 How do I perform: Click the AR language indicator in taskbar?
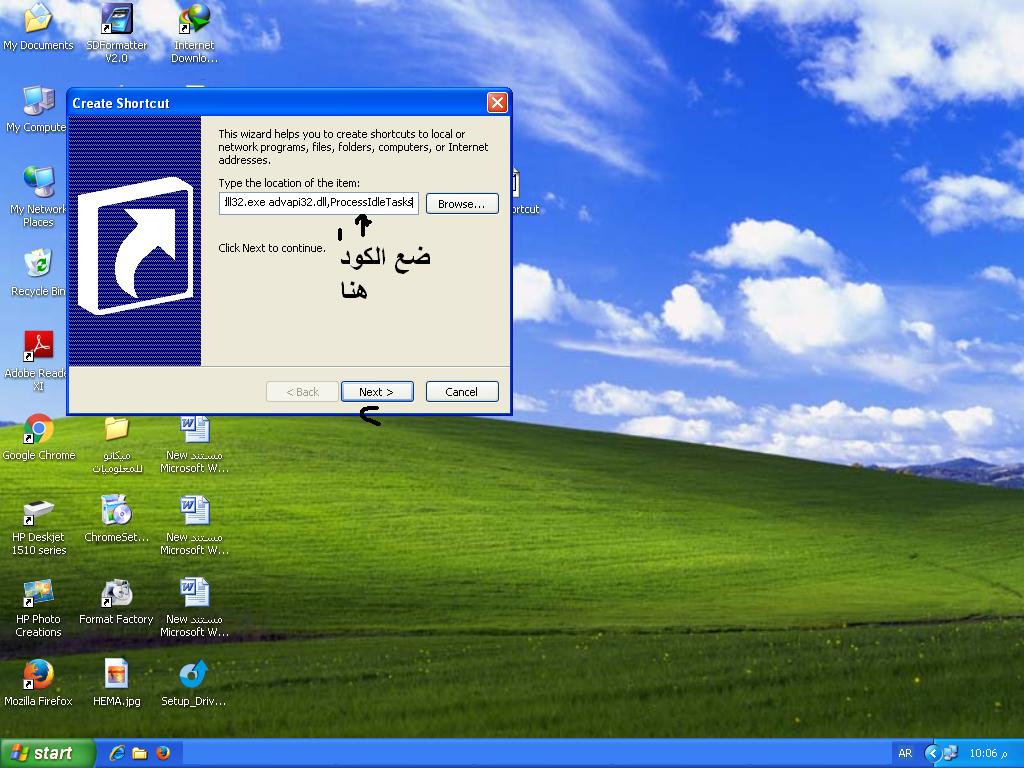[x=905, y=753]
